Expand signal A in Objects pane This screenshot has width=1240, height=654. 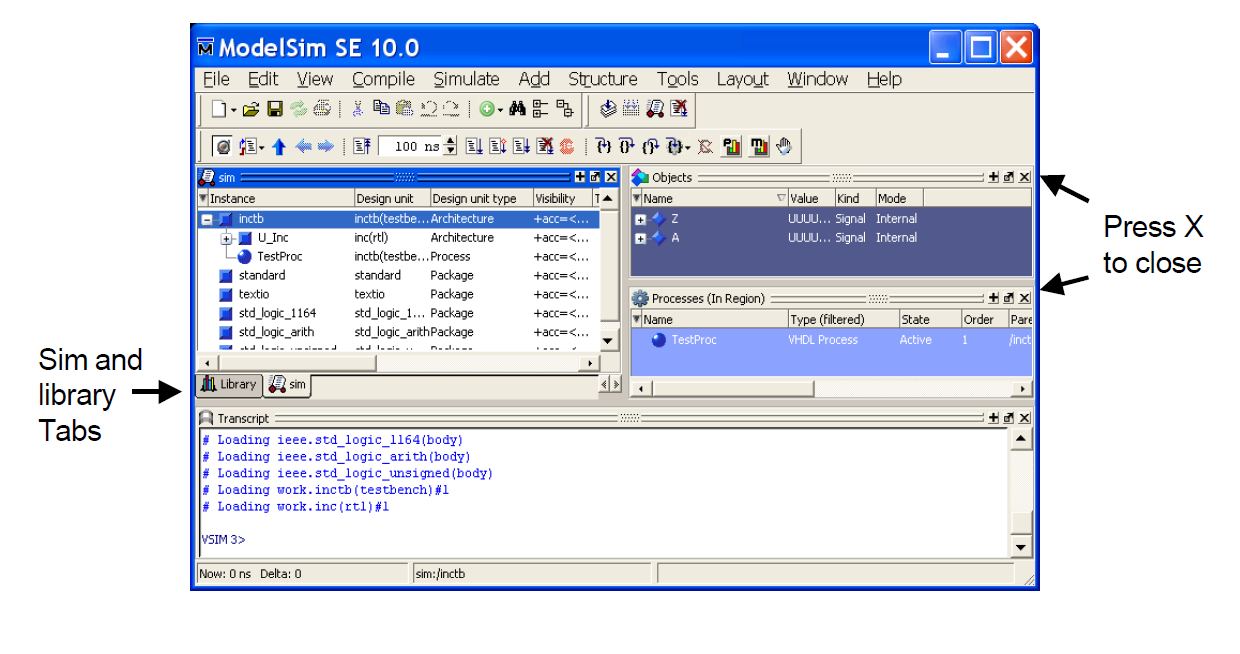pyautogui.click(x=640, y=238)
